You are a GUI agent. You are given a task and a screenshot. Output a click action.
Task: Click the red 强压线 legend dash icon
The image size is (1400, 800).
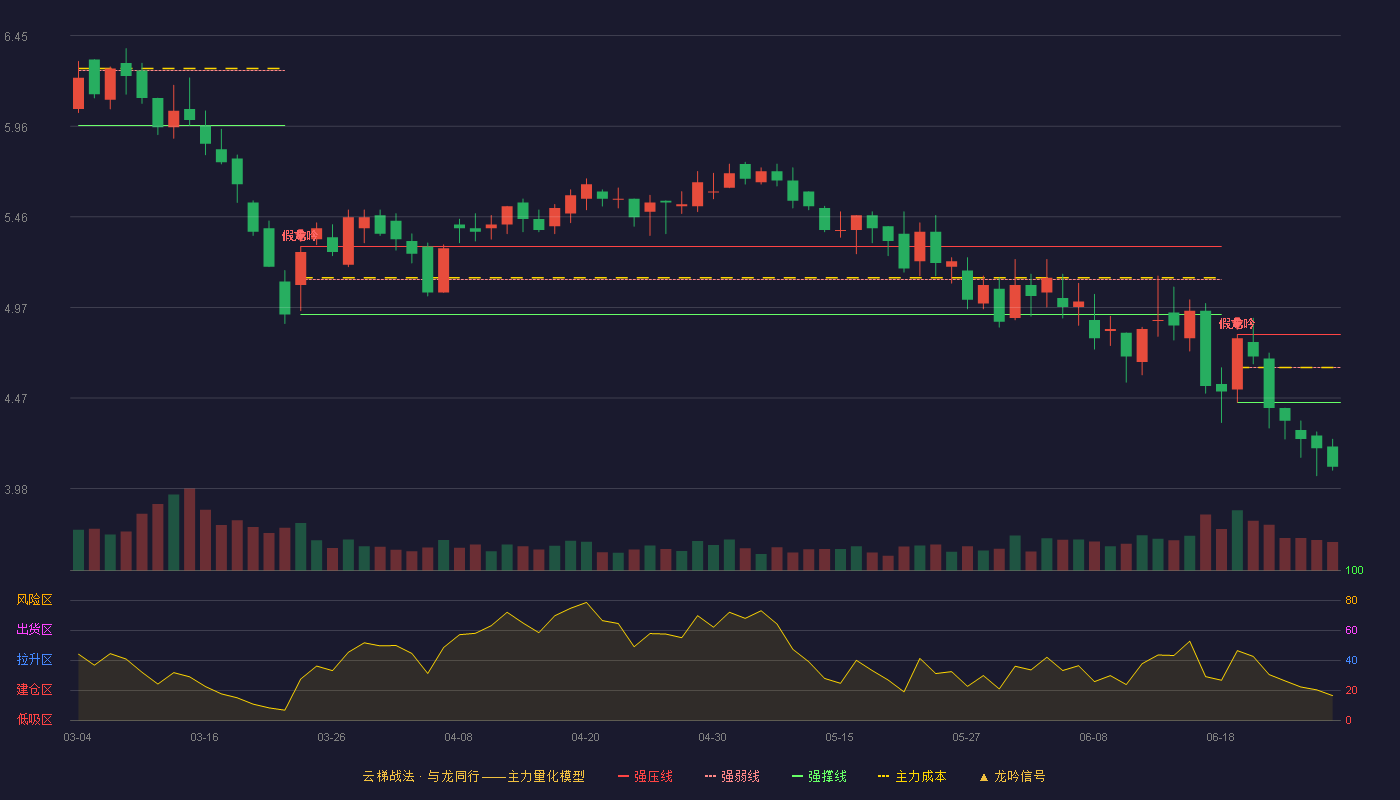click(624, 776)
